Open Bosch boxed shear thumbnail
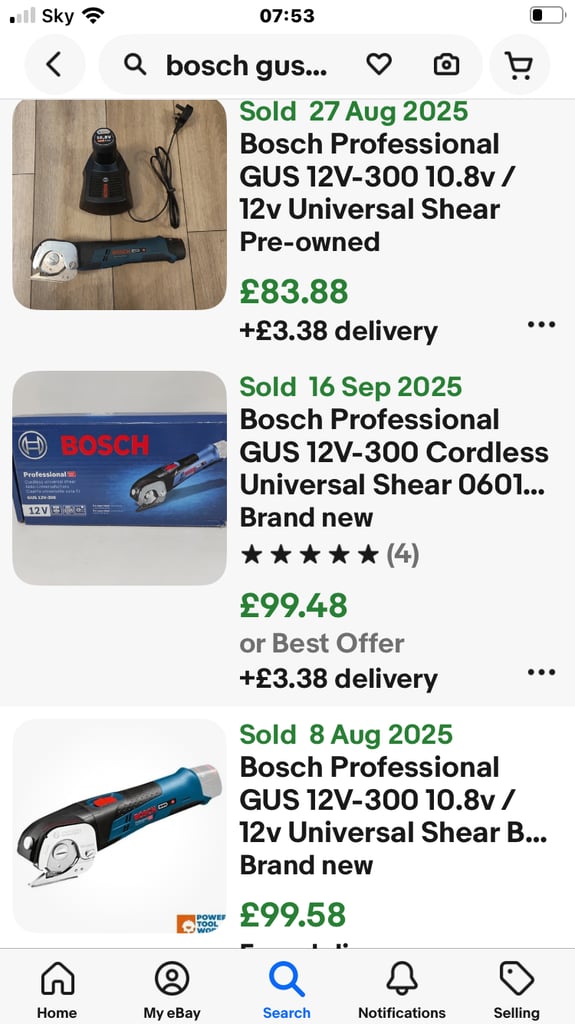 pyautogui.click(x=120, y=478)
